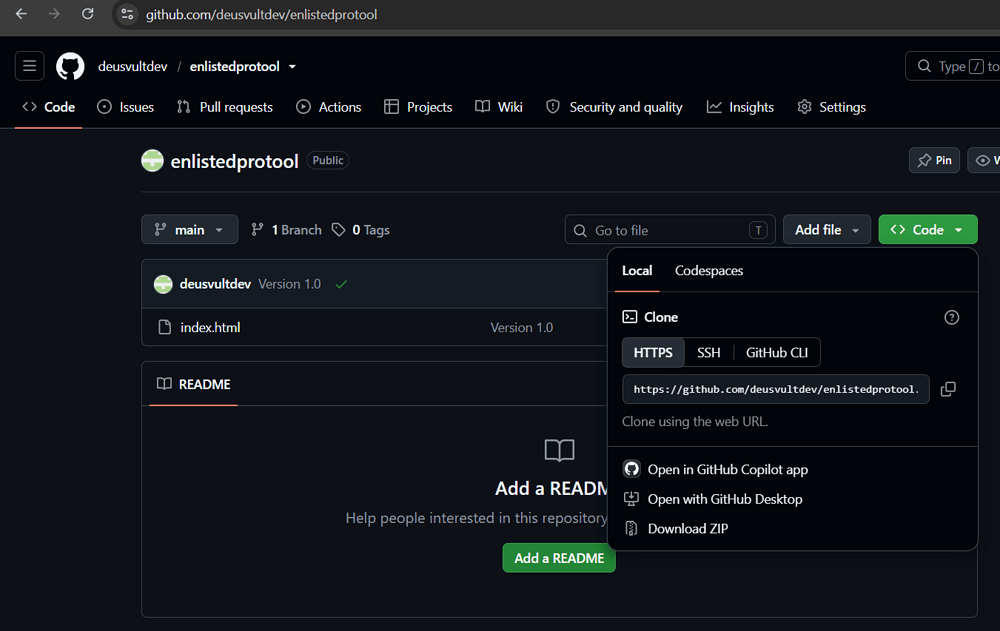Switch to the Codespaces tab
The image size is (1000, 631).
[709, 271]
